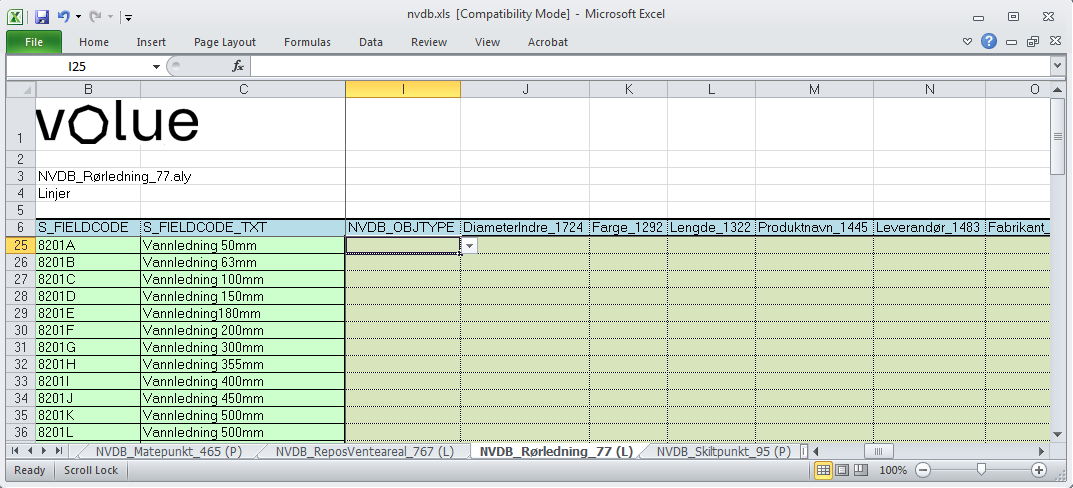Viewport: 1073px width, 488px height.
Task: Click the zoom slider handle
Action: click(982, 470)
